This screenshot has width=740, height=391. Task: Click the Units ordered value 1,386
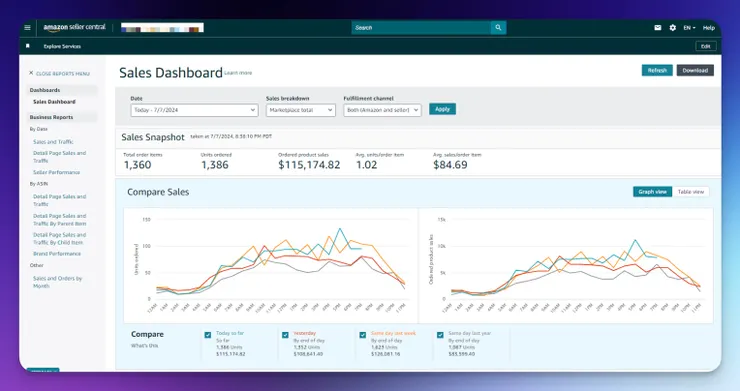(x=215, y=165)
